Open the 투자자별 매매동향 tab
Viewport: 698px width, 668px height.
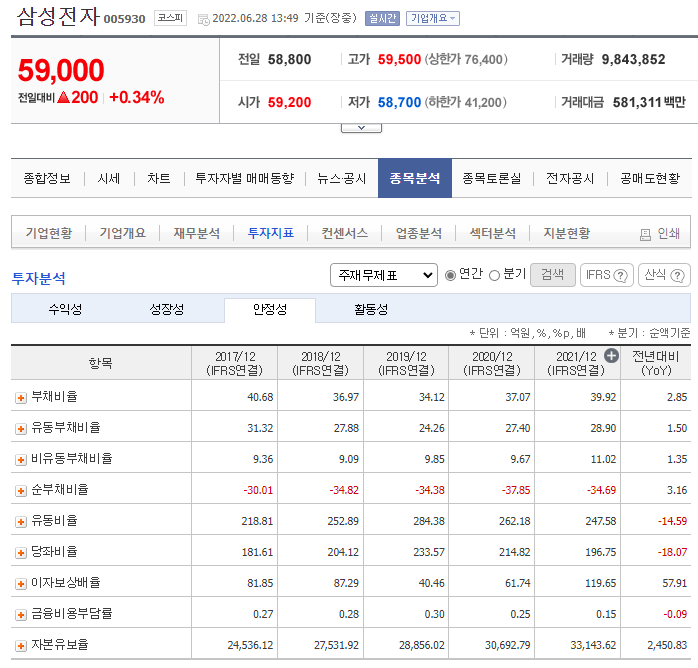tap(245, 178)
